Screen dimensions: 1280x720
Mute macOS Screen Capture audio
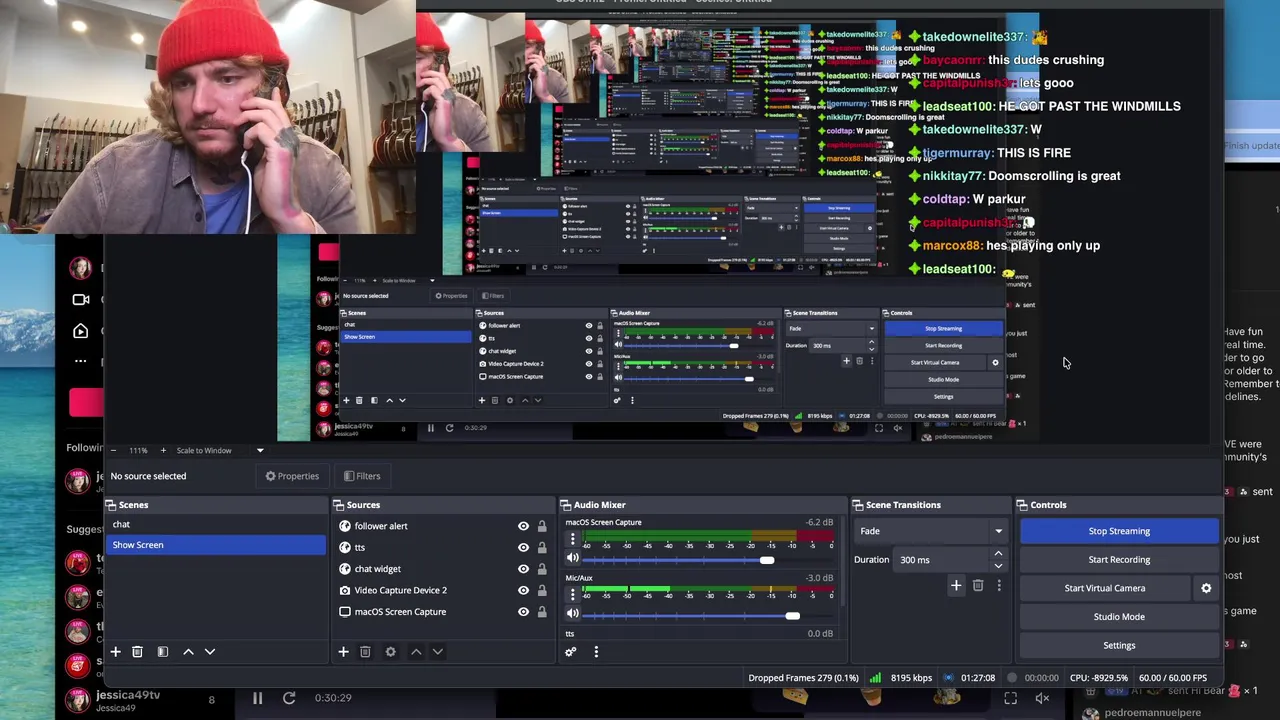[x=573, y=559]
